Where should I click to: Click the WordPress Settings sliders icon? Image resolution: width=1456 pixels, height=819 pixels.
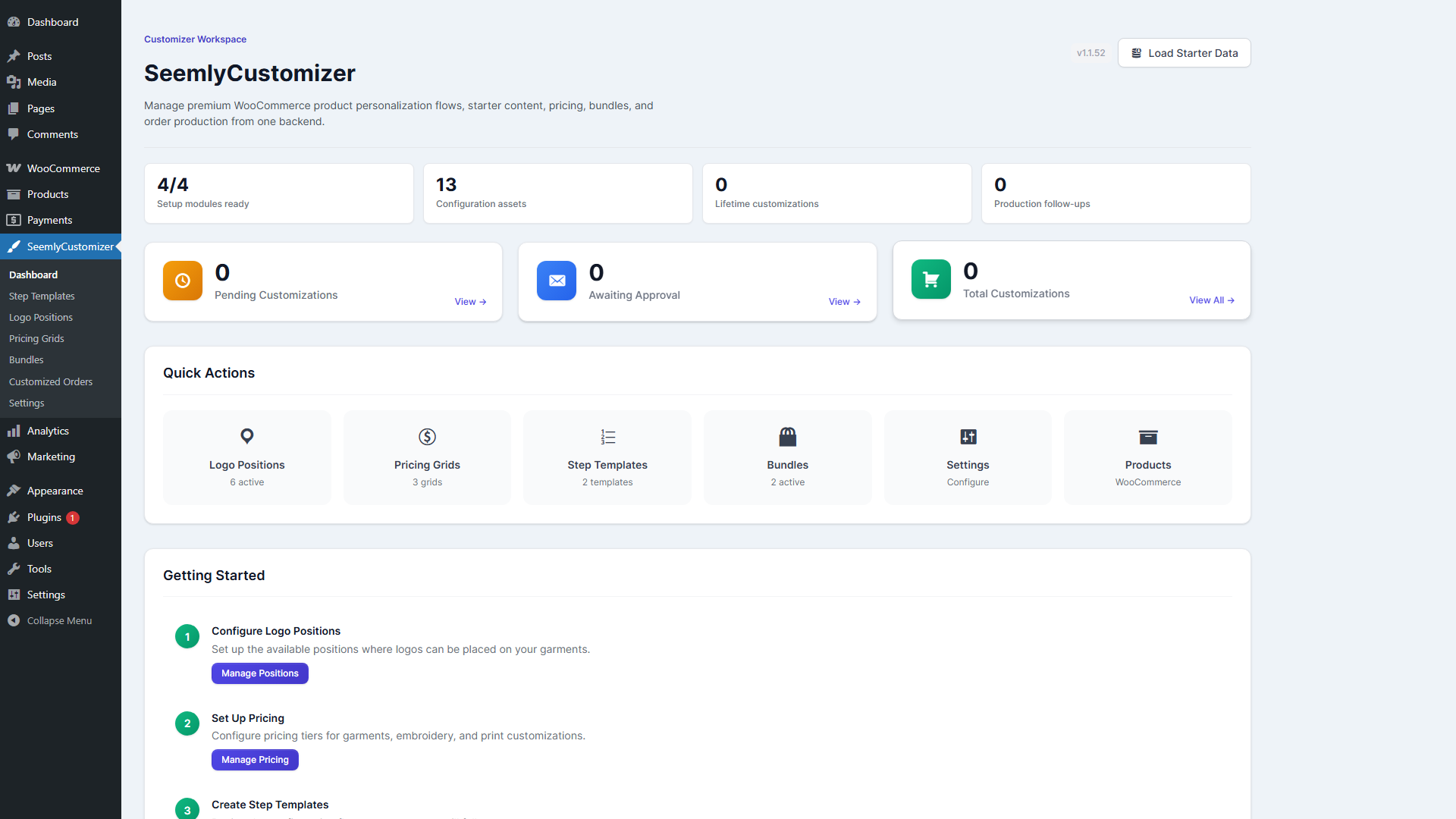click(x=14, y=595)
